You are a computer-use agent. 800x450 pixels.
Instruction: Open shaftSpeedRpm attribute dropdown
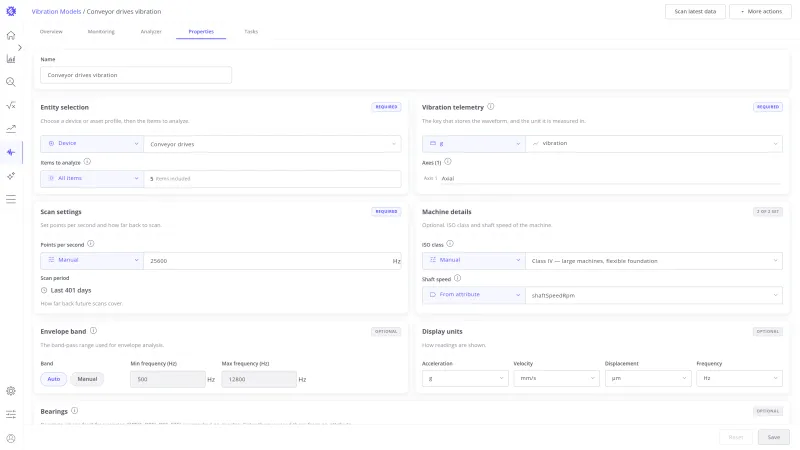click(x=654, y=295)
